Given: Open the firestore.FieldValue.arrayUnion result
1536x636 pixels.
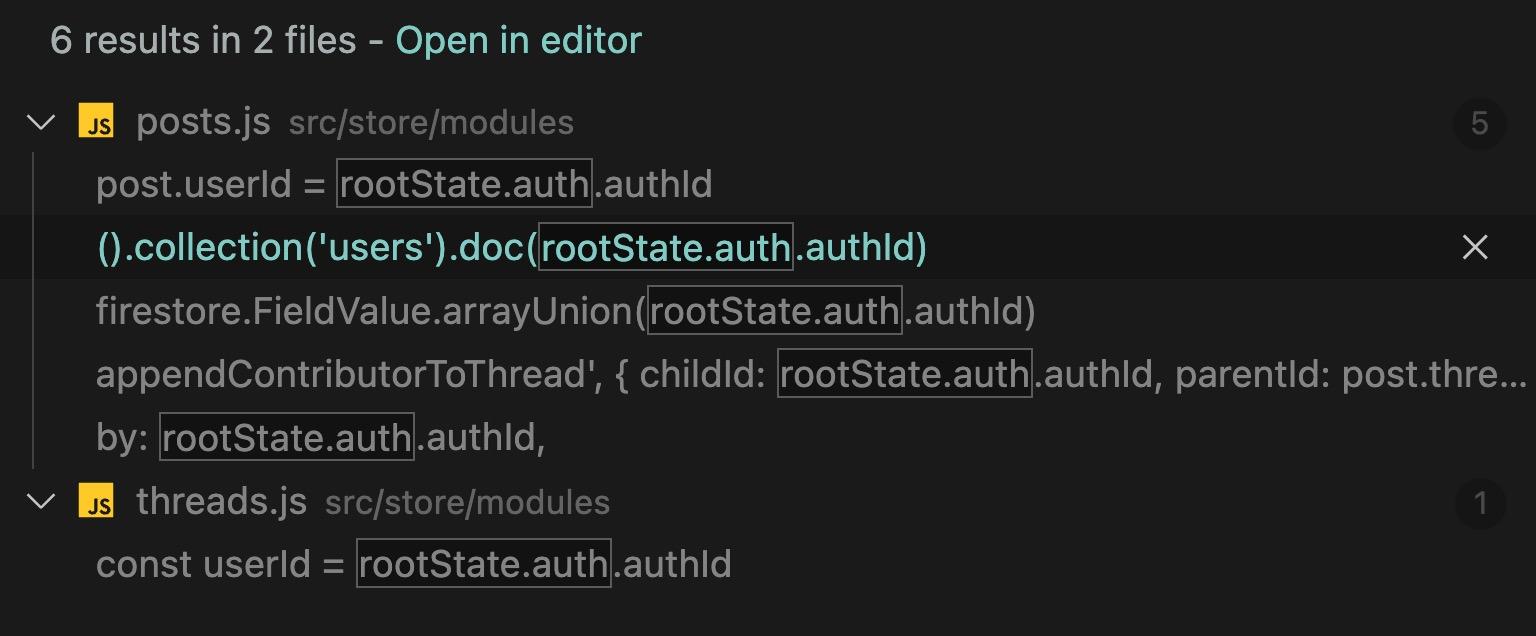Looking at the screenshot, I should point(565,312).
